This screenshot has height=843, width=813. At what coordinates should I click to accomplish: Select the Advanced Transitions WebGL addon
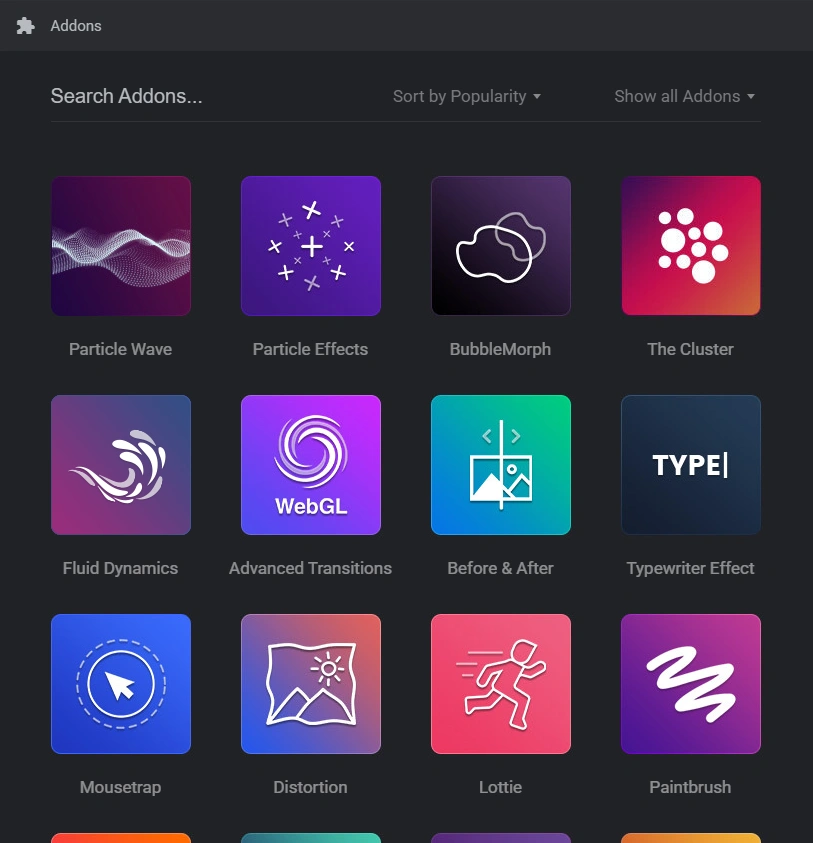(310, 464)
